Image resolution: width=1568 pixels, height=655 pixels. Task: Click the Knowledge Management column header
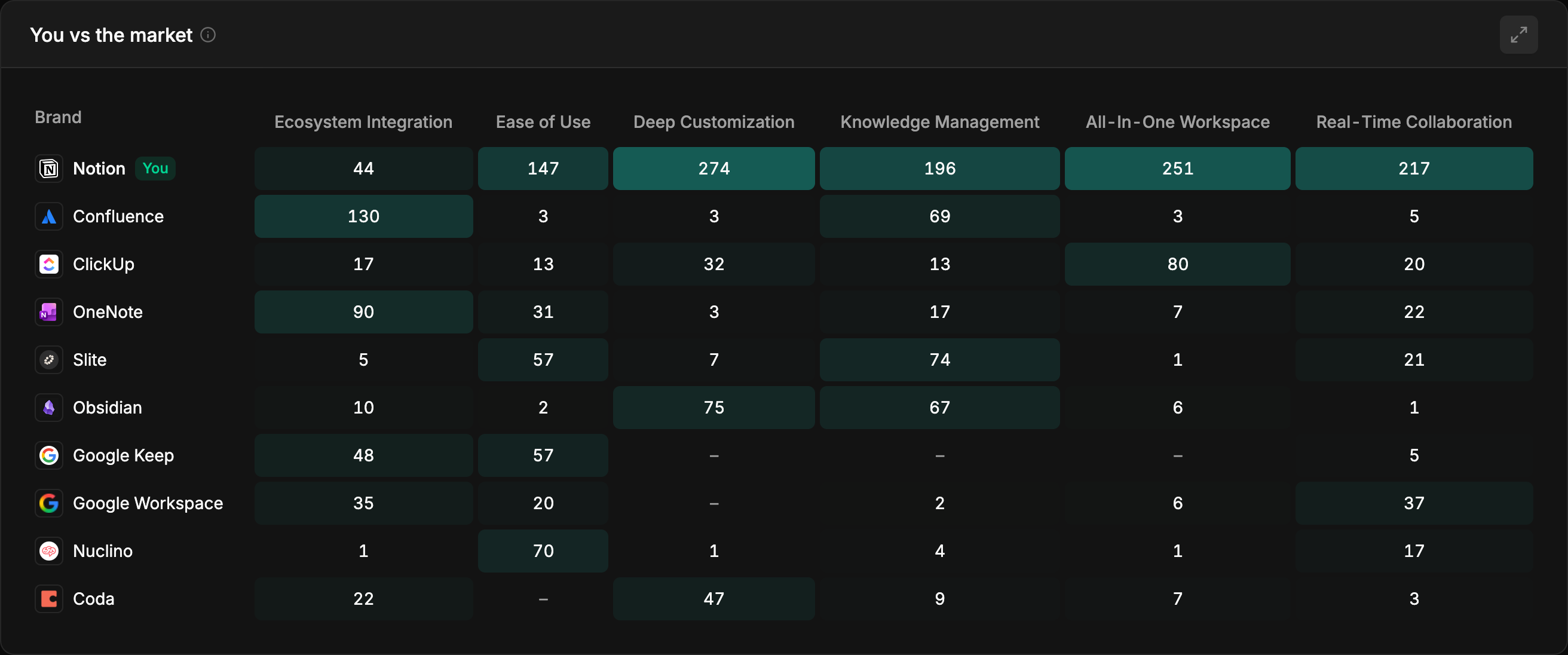tap(940, 122)
